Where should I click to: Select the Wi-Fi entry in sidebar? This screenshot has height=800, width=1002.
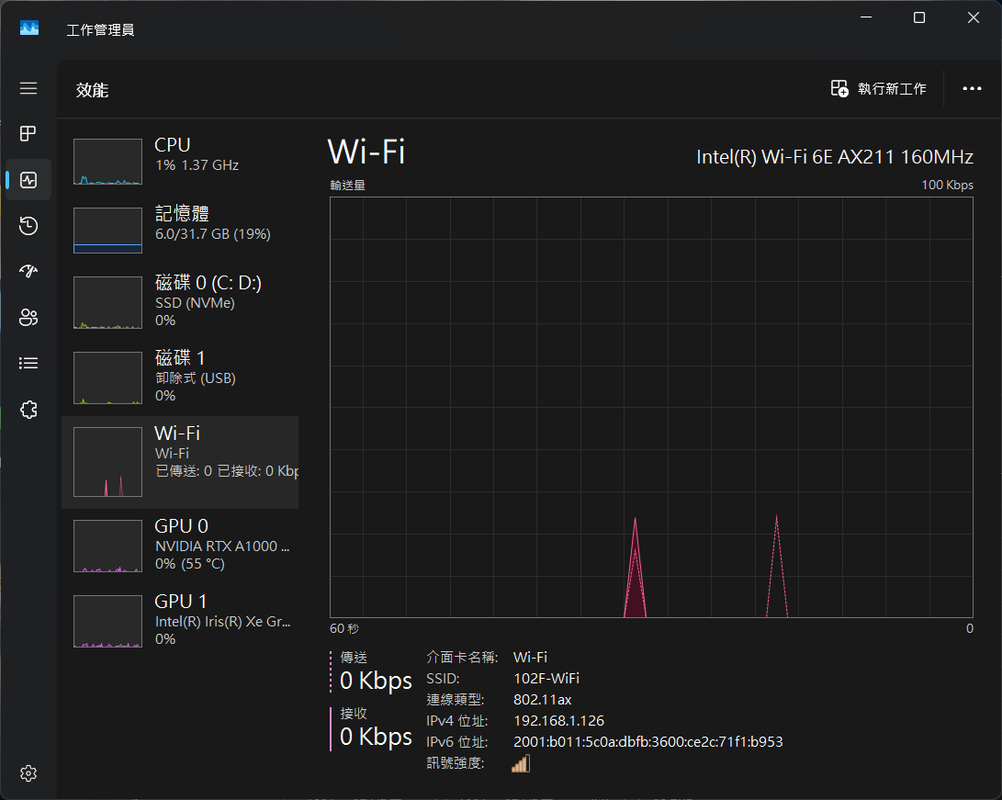180,463
